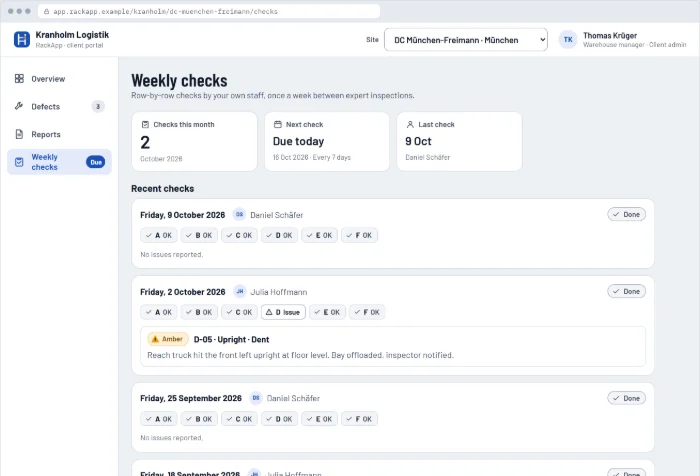Click the Kranholm Logistik logo icon
Screen dimensions: 700x476
tap(21, 39)
